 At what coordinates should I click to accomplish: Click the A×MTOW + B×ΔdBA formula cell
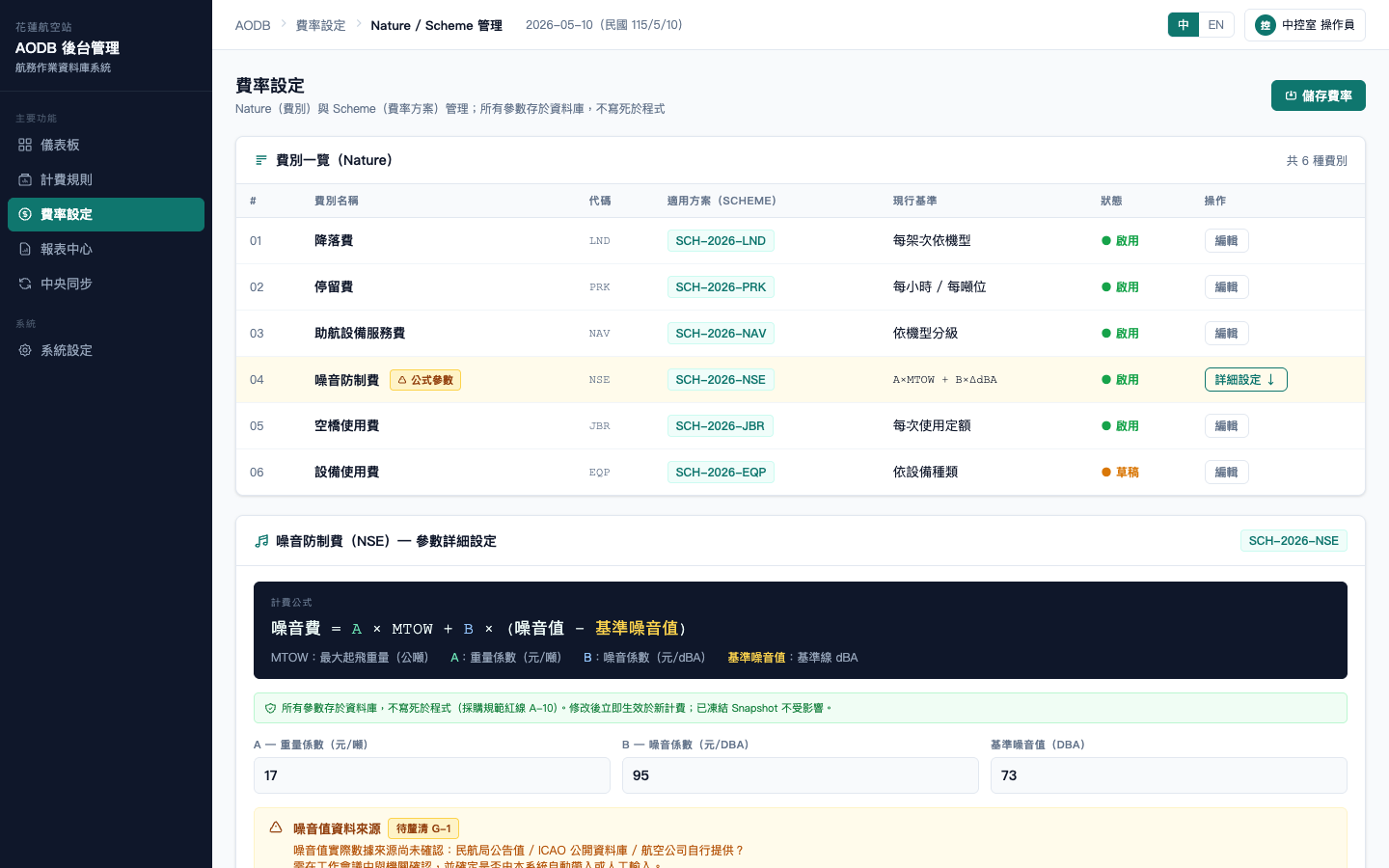(945, 380)
